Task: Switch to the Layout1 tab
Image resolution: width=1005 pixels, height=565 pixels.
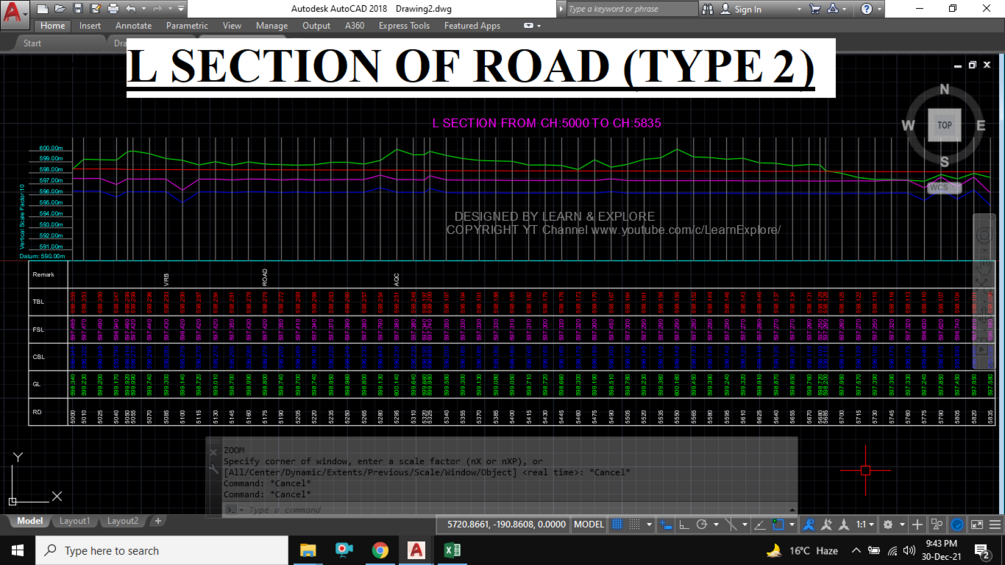Action: (74, 521)
